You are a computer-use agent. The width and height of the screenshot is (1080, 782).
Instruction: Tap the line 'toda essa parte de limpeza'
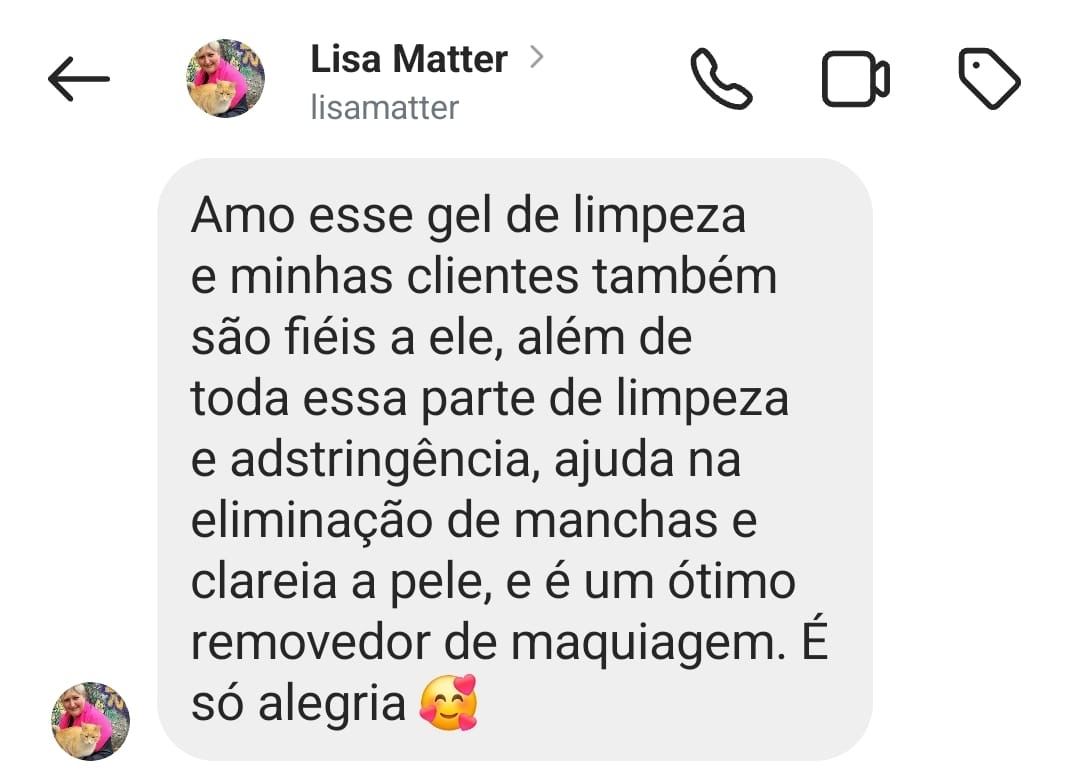pyautogui.click(x=490, y=399)
